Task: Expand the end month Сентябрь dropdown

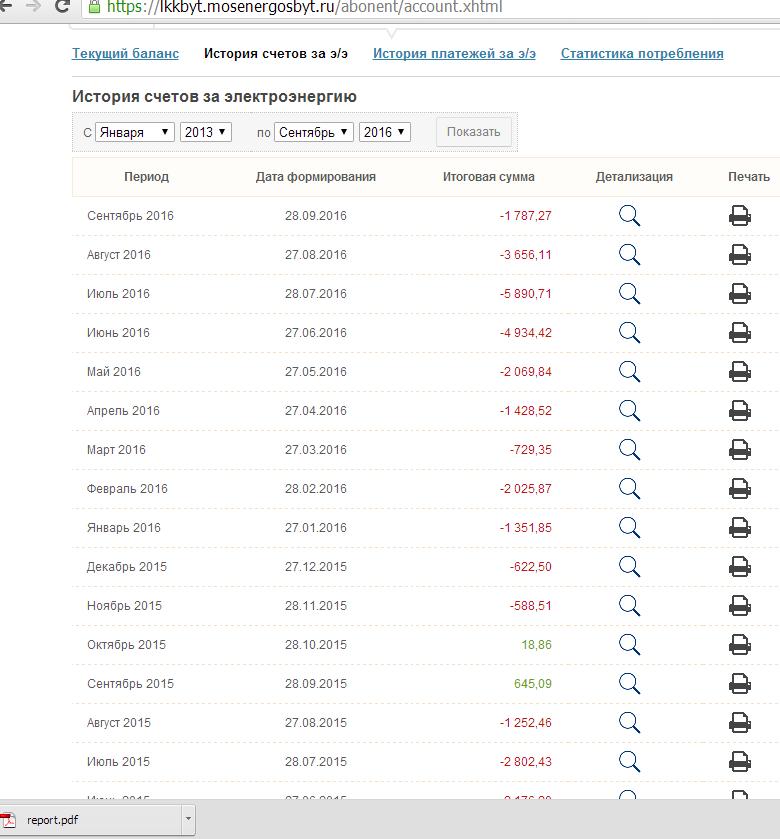Action: [x=314, y=132]
